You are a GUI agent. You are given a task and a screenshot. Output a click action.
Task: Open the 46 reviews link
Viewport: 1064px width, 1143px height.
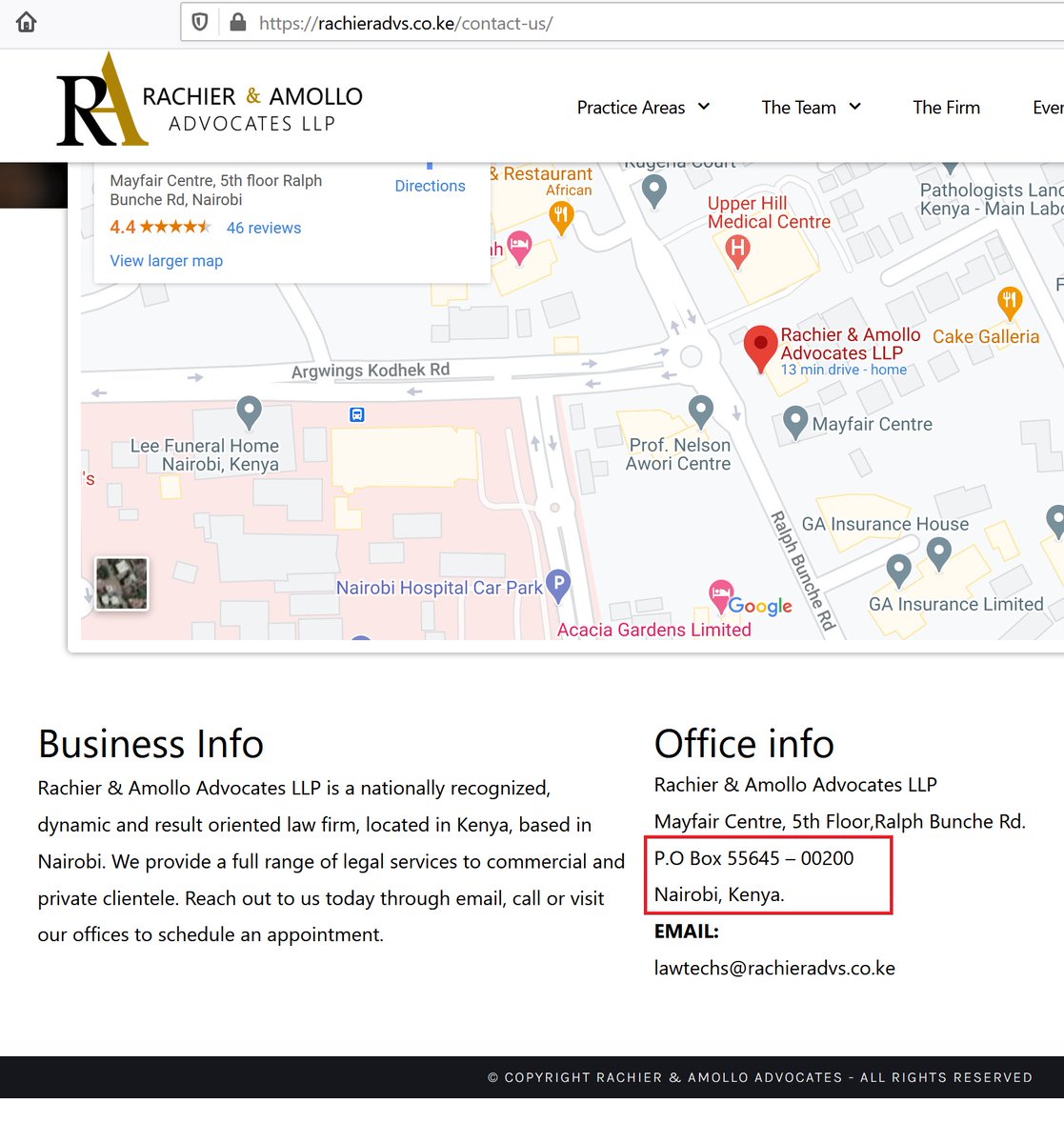pyautogui.click(x=264, y=228)
